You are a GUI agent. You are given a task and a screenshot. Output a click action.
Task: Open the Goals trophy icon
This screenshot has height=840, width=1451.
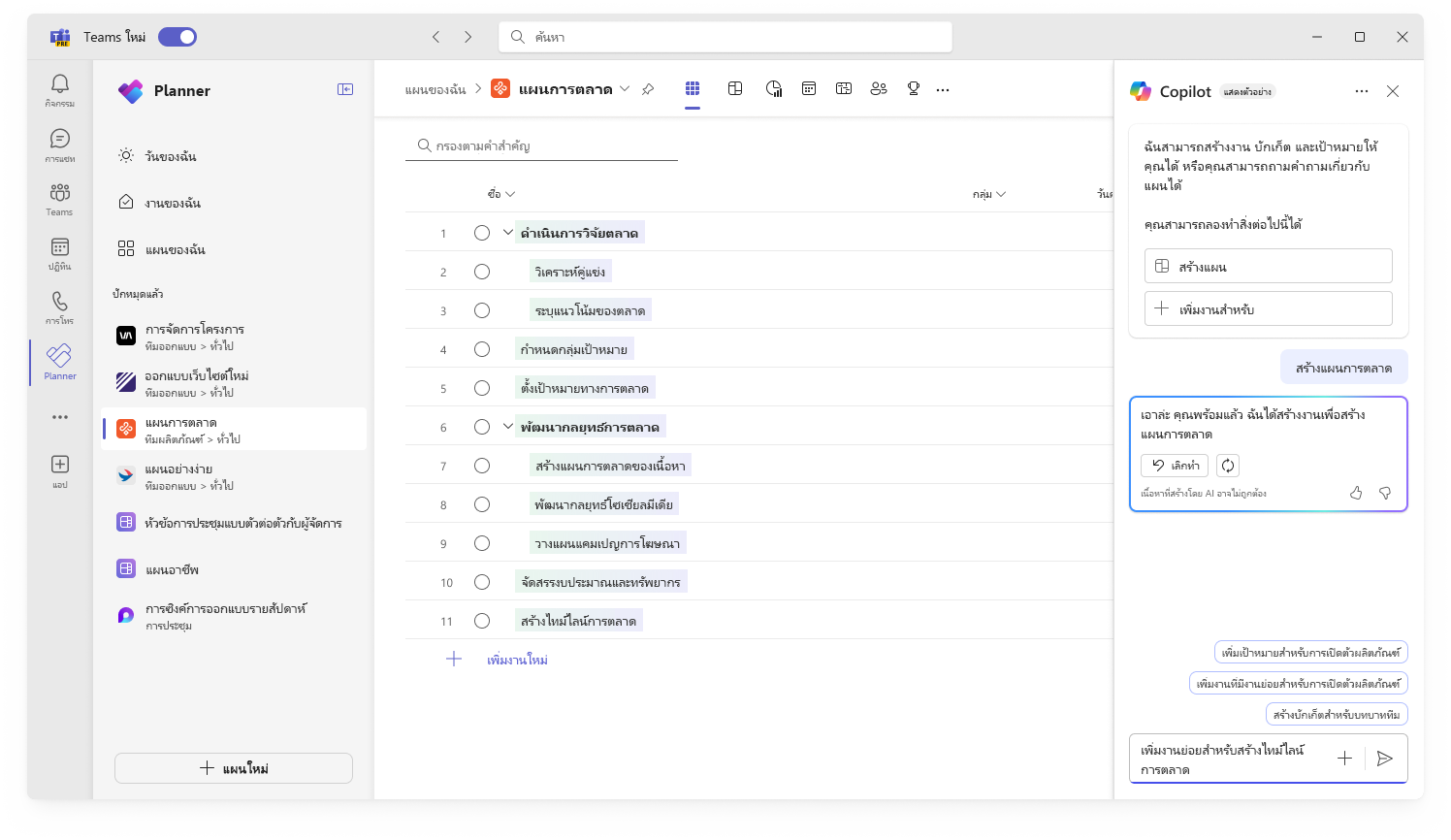pos(913,89)
